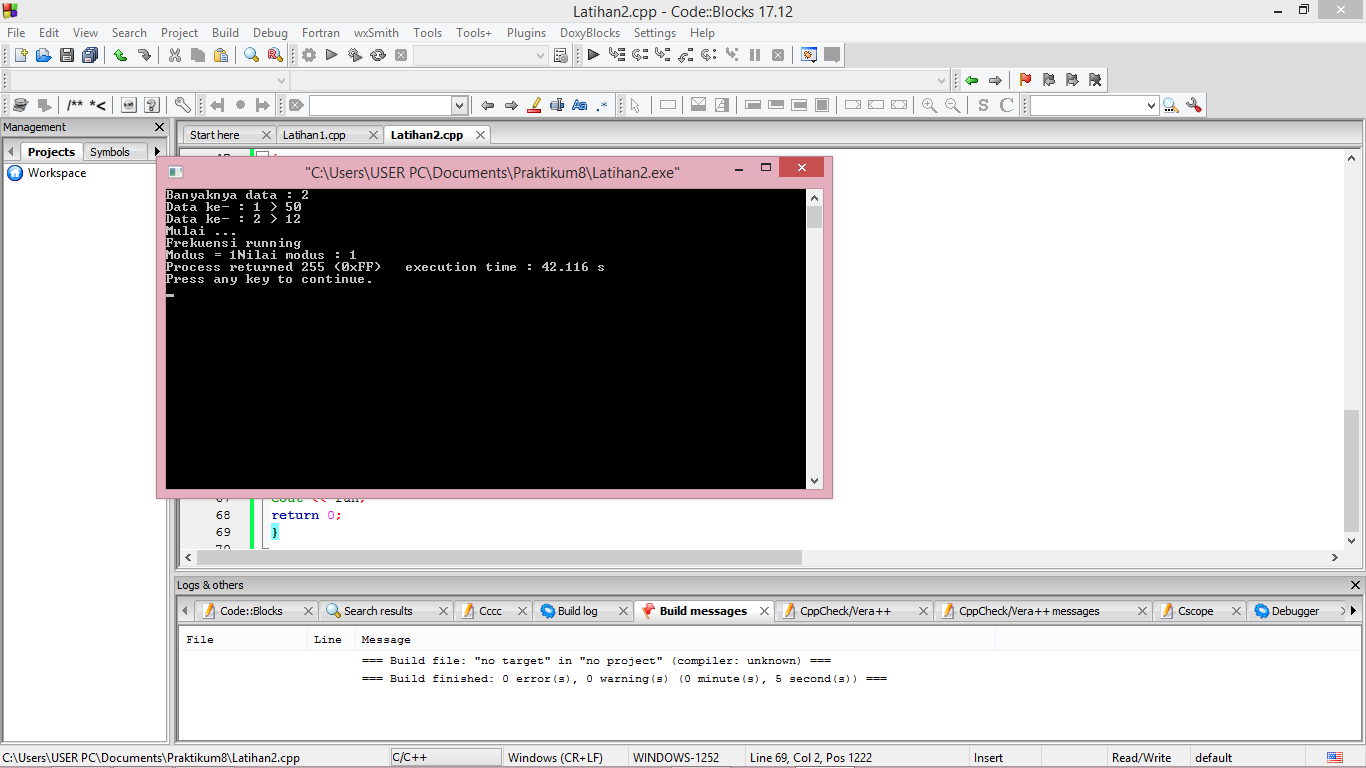The width and height of the screenshot is (1366, 768).
Task: Toggle regex search option
Action: tap(603, 105)
